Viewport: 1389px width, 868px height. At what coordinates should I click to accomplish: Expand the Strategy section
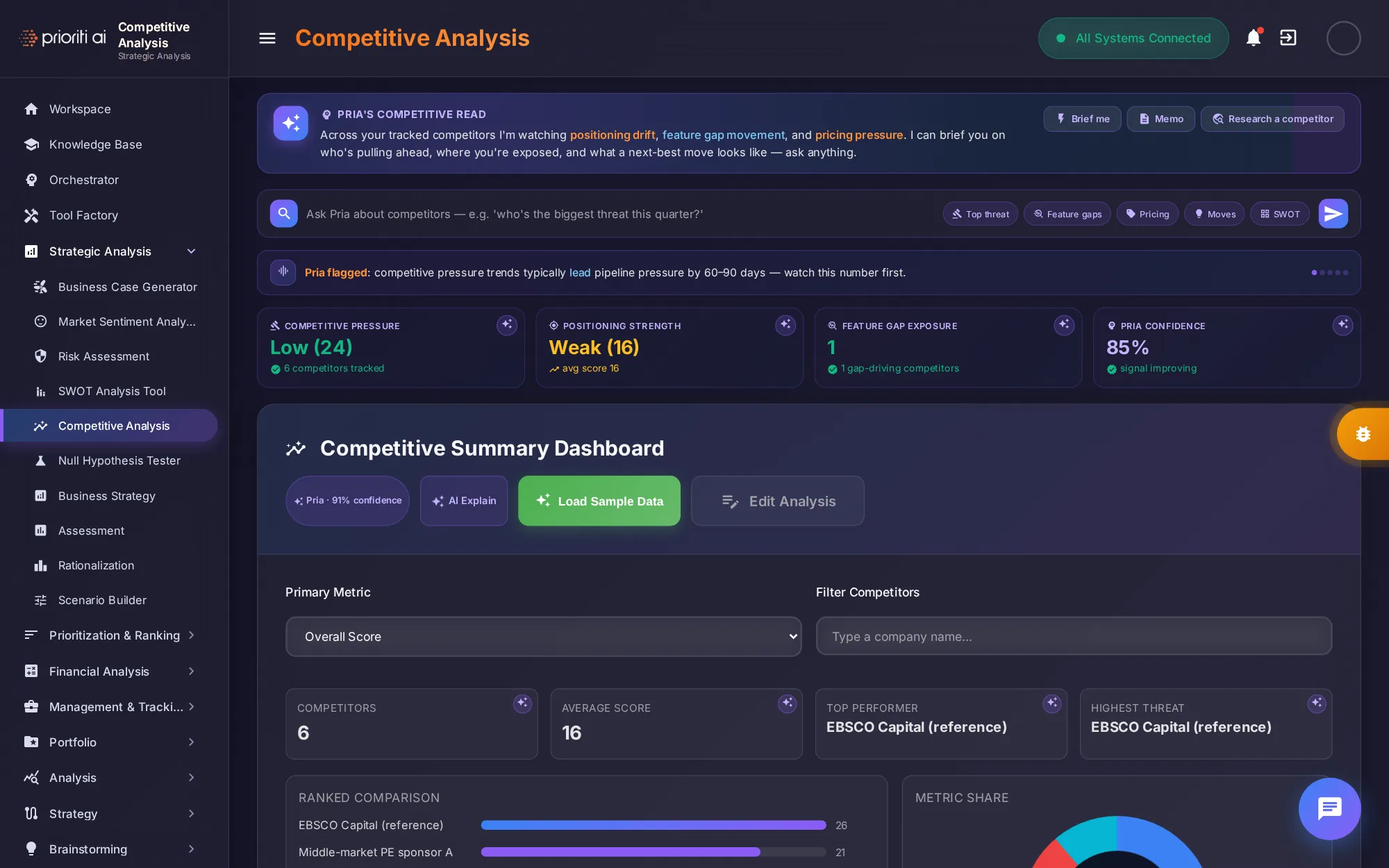tap(191, 814)
